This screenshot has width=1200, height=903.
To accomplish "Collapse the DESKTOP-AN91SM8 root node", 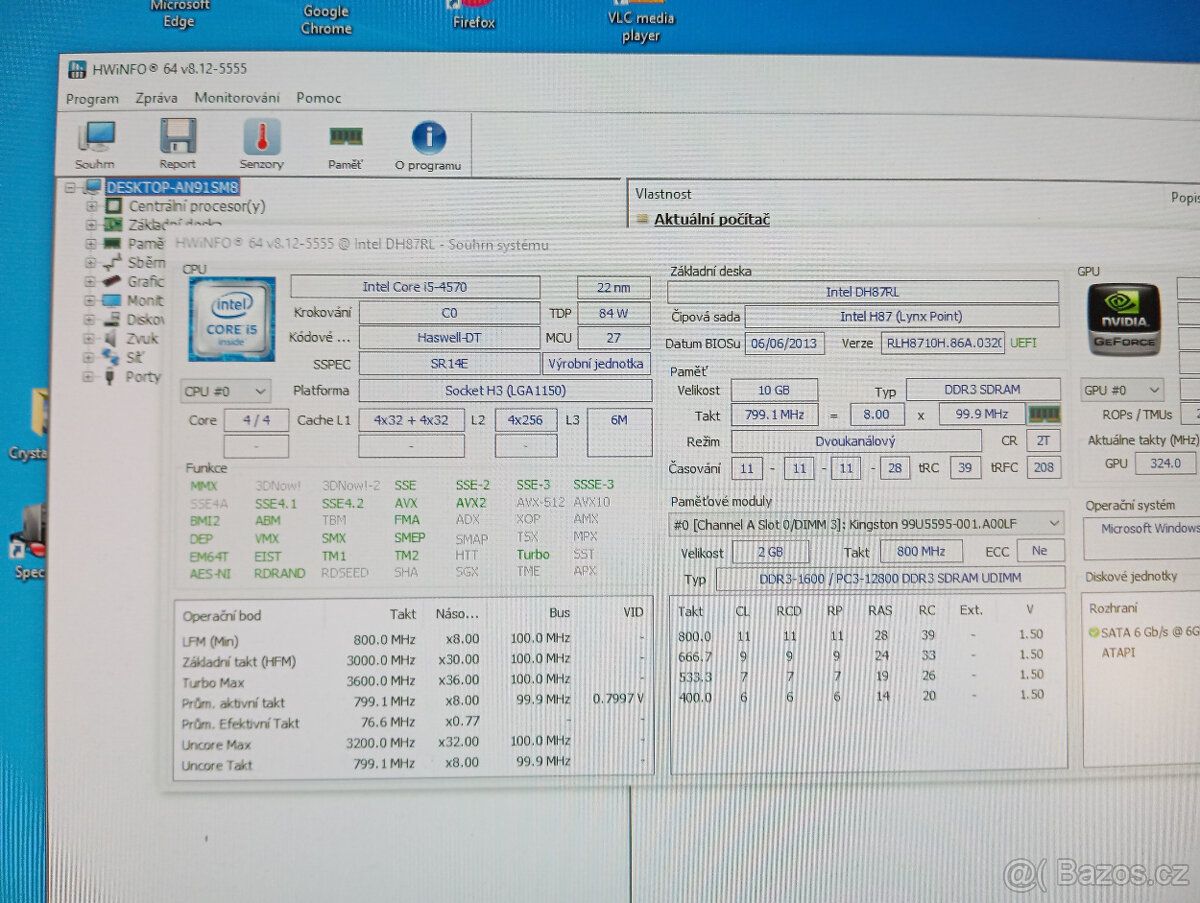I will click(x=70, y=187).
